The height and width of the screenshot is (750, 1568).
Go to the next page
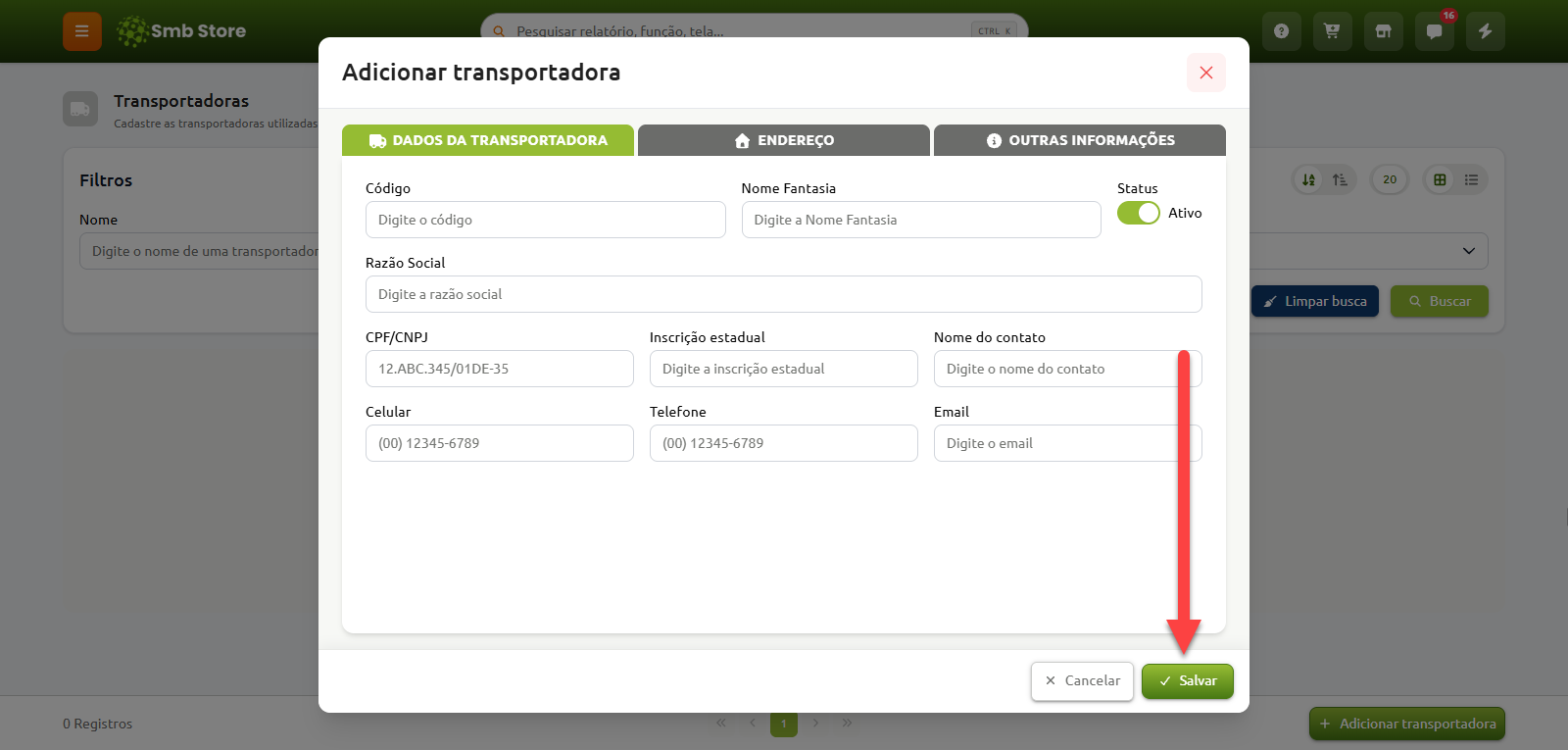[x=815, y=724]
